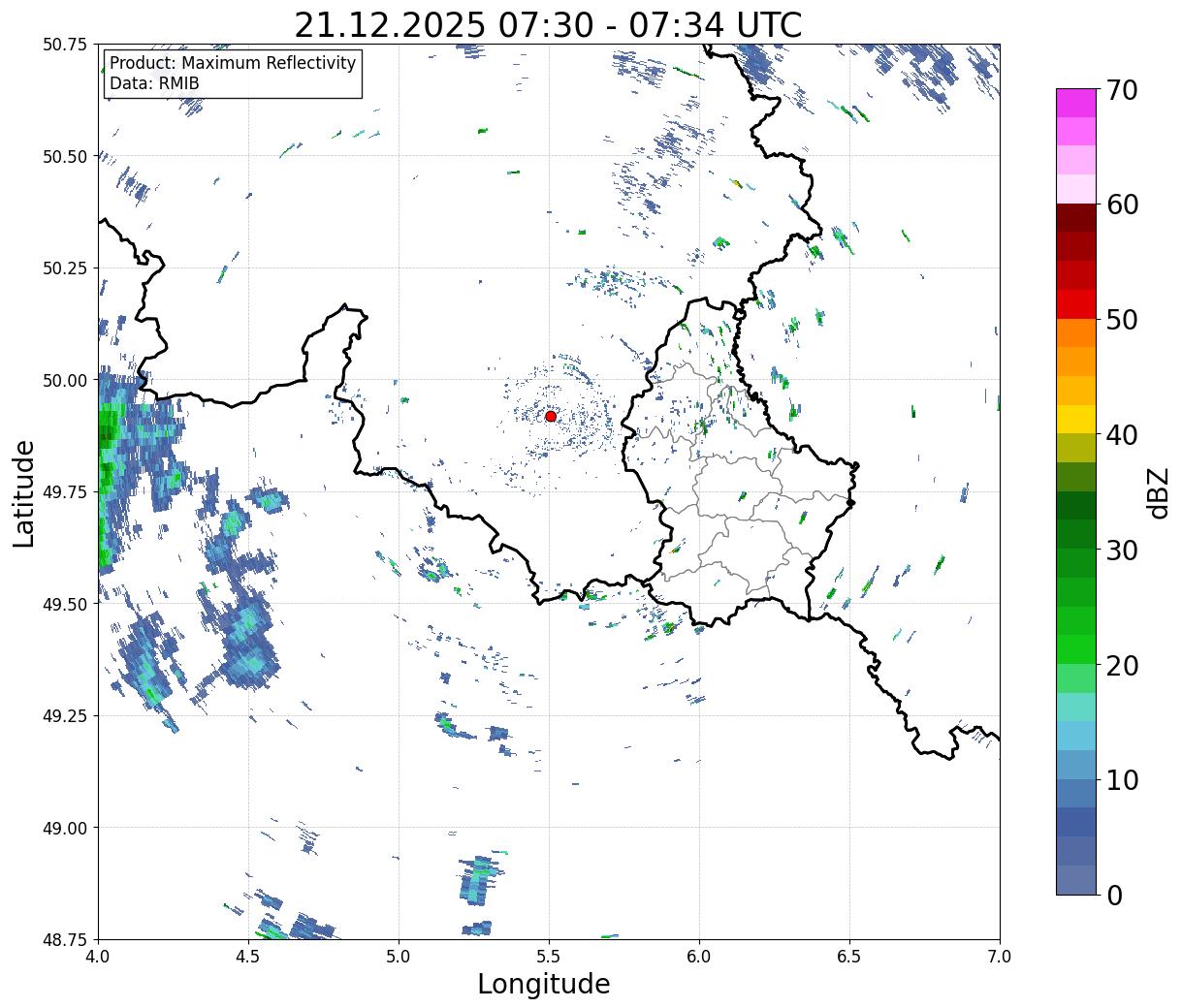Click the 'Latitude' axis label
This screenshot has width=1182, height=1008.
(24, 492)
